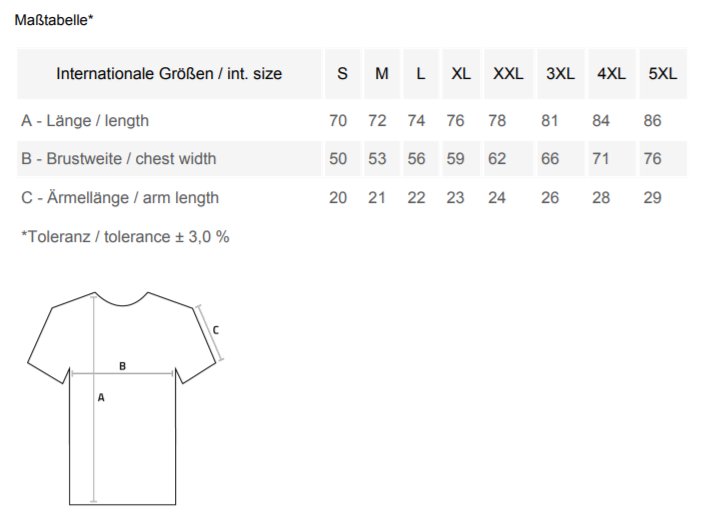
Task: Click chest width value 76 for 5XL
Action: (x=652, y=159)
